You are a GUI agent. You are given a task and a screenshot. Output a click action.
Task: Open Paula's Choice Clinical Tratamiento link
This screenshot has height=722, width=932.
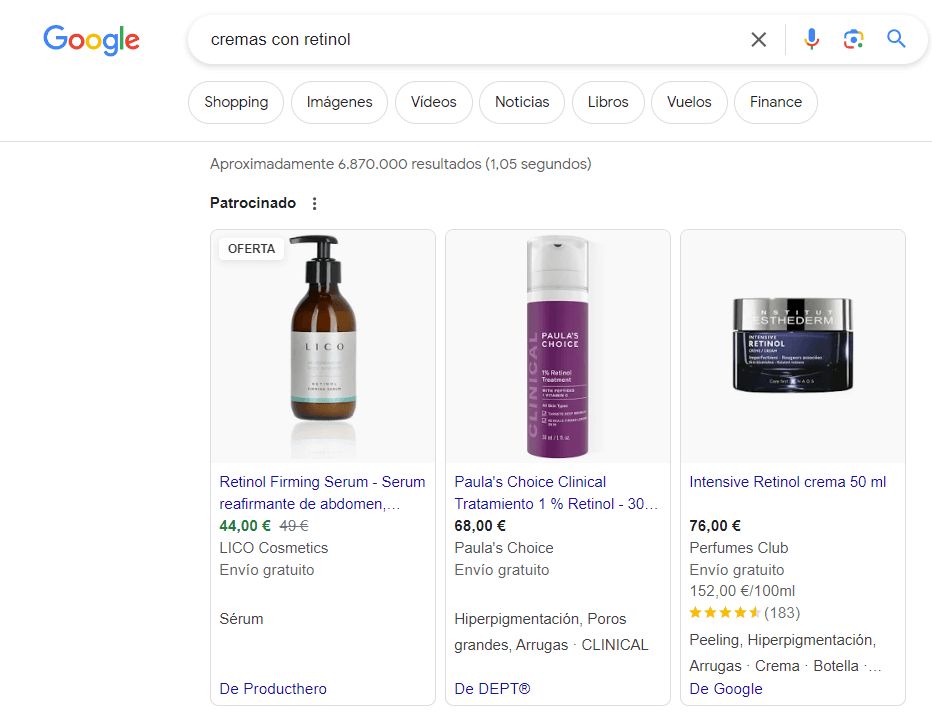556,493
